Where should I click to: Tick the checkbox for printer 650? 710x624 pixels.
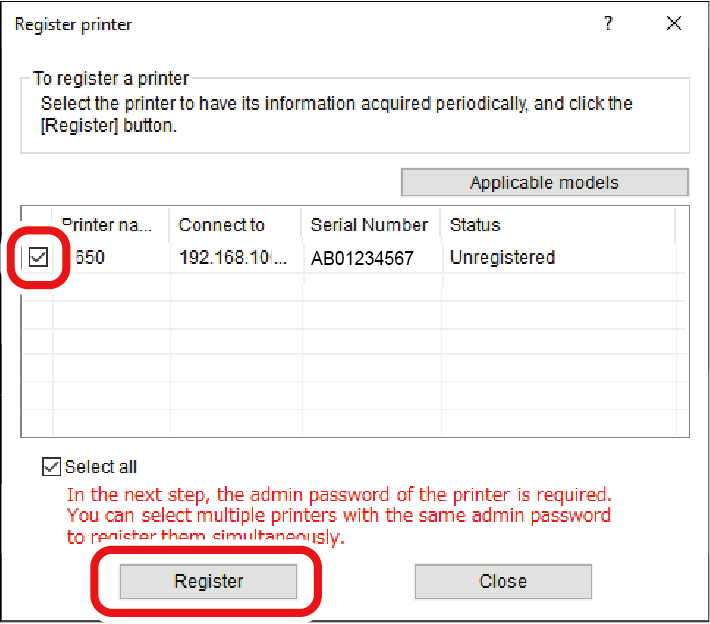coord(38,258)
